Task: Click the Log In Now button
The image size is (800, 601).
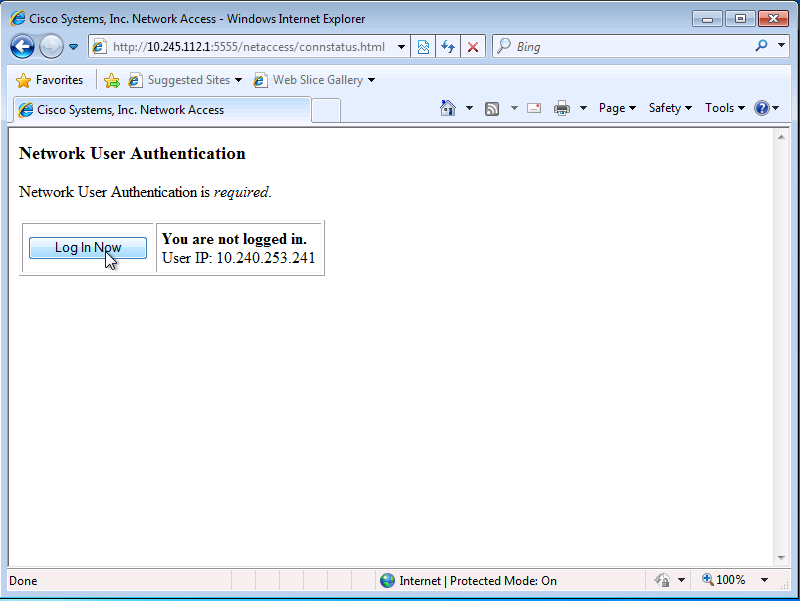Action: (x=88, y=247)
